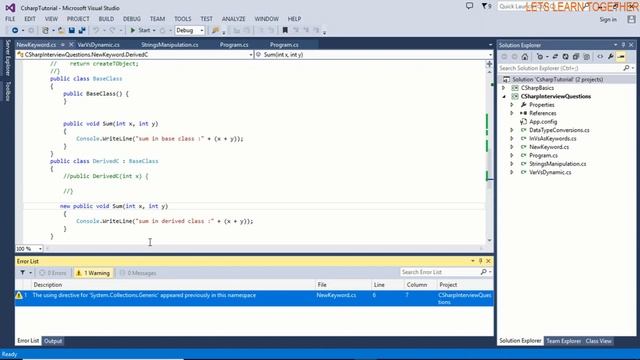
Task: Click Pending Changes Filter icon in Solution Explorer
Action: tap(540, 57)
